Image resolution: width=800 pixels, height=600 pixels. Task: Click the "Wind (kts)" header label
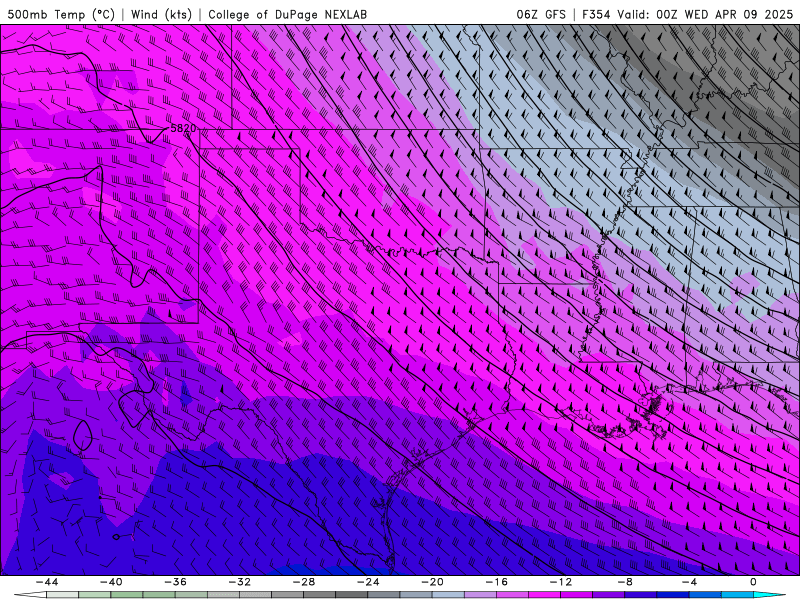161,15
